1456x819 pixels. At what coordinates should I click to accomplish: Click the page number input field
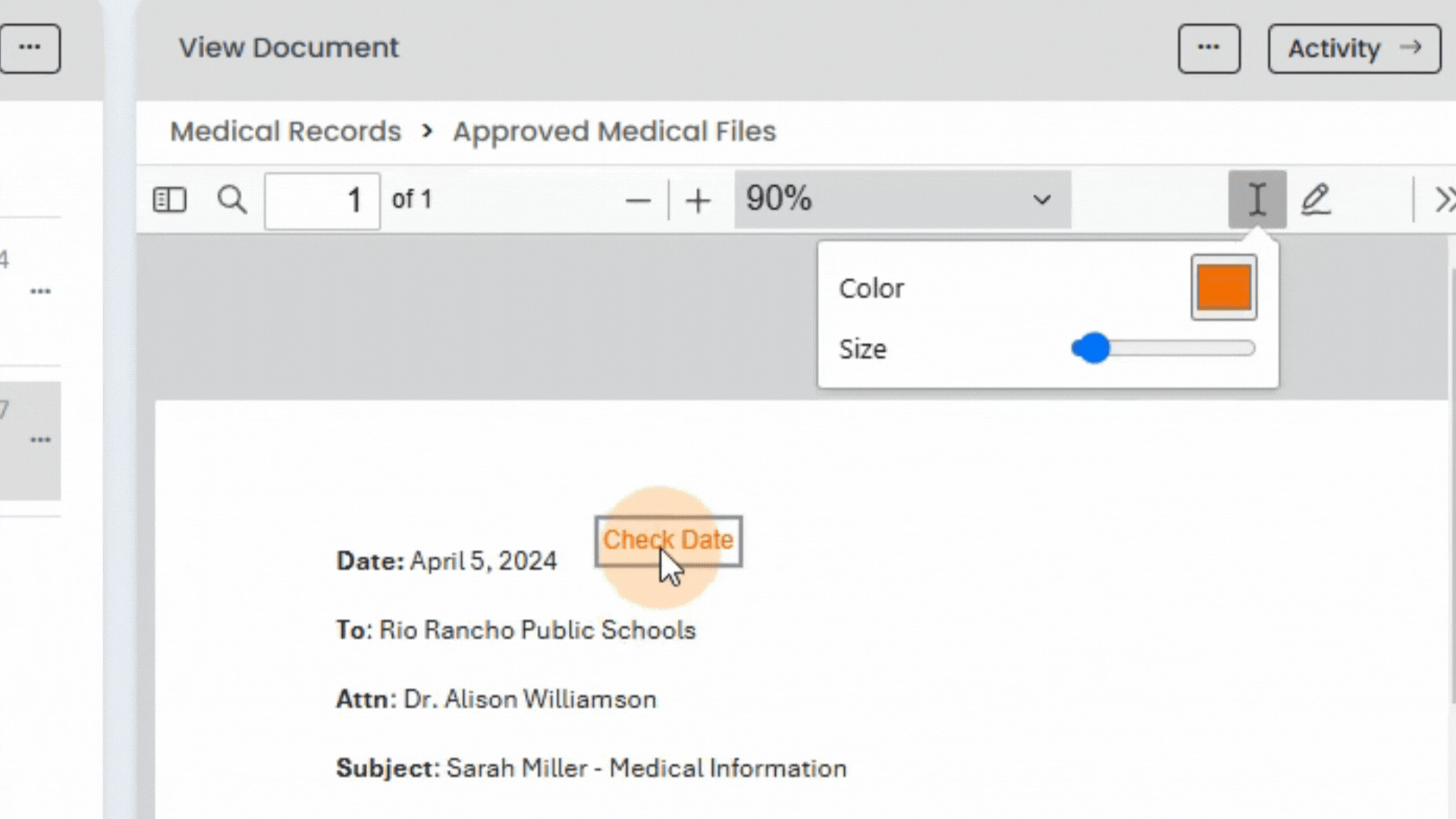[x=322, y=199]
